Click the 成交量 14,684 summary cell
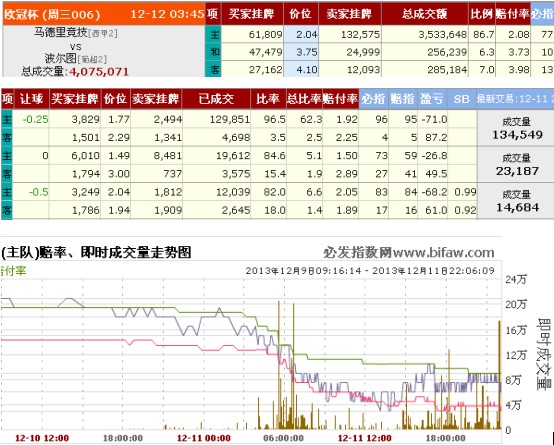 pos(517,201)
